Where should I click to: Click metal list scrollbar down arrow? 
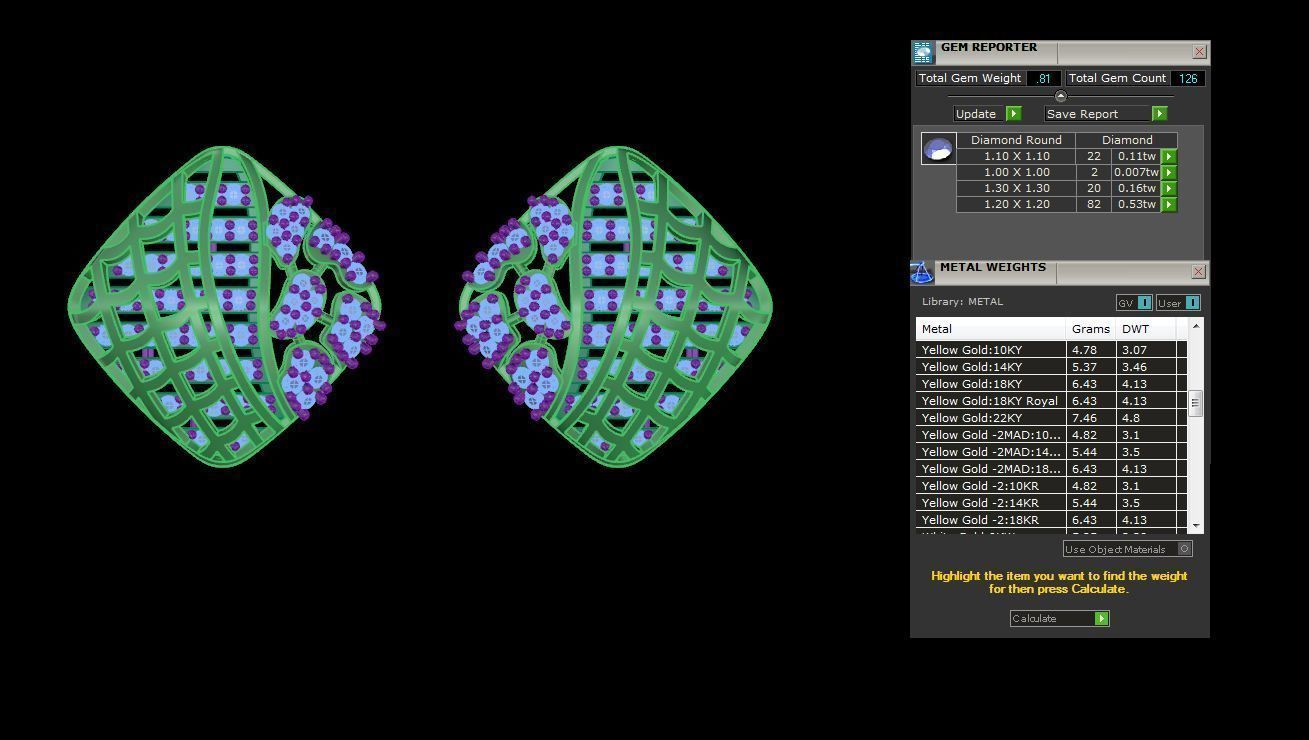click(1195, 525)
